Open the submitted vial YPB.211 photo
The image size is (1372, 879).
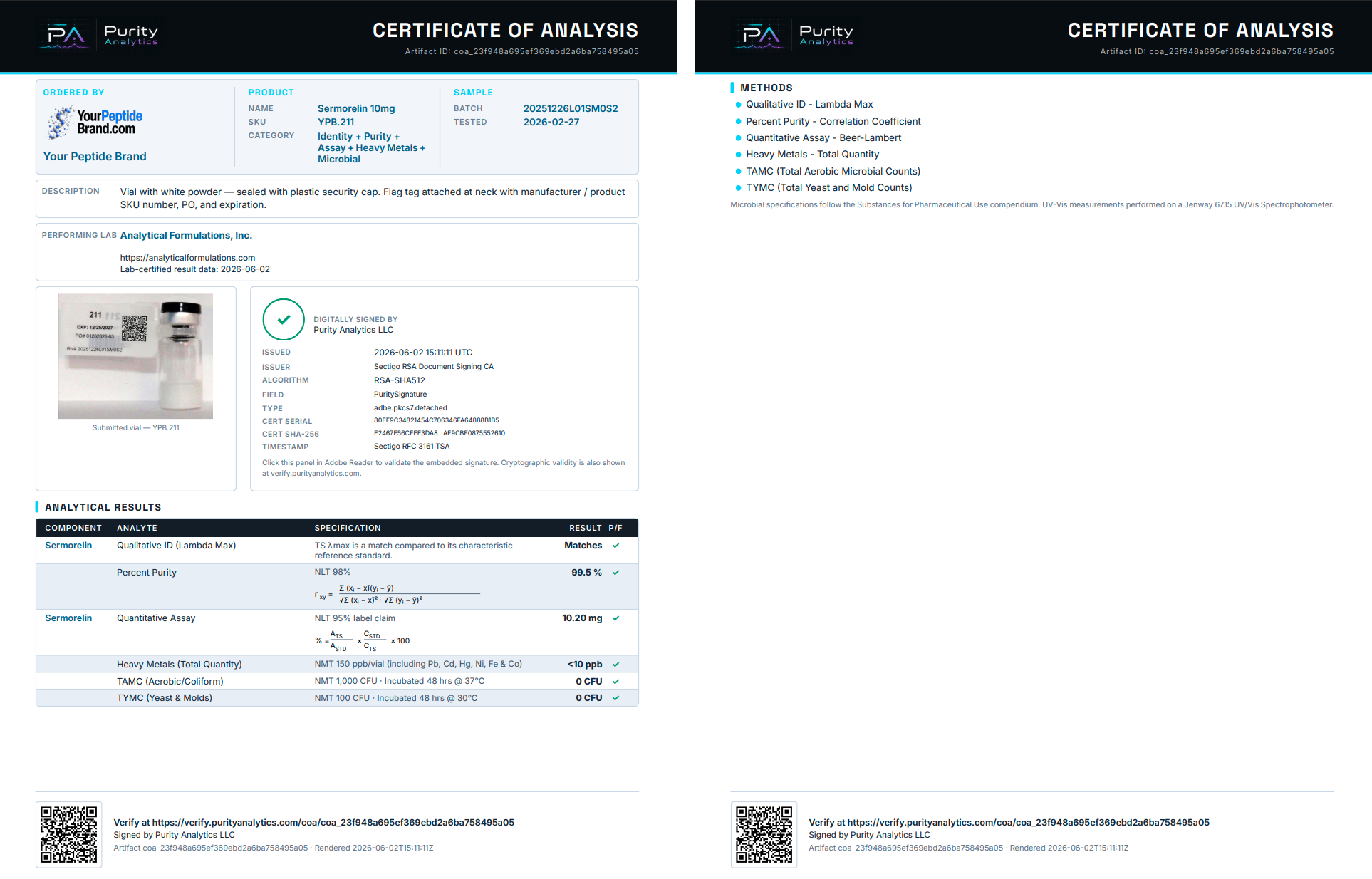(135, 356)
